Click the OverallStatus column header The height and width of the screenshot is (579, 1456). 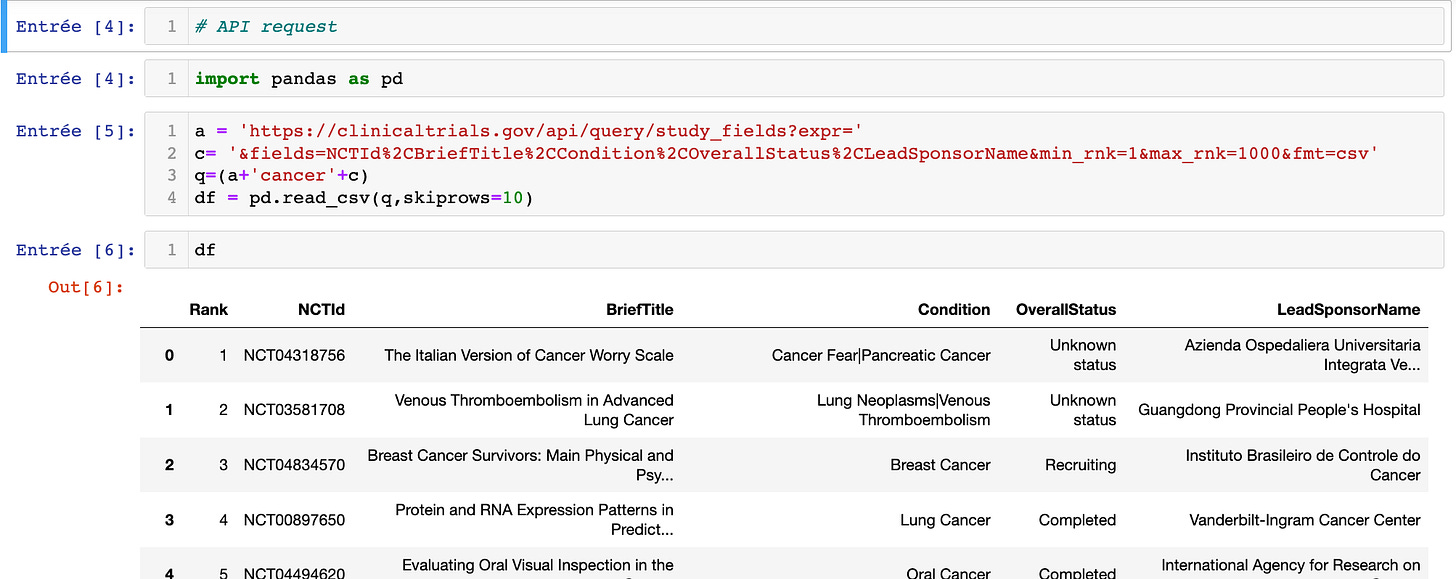[x=1066, y=310]
